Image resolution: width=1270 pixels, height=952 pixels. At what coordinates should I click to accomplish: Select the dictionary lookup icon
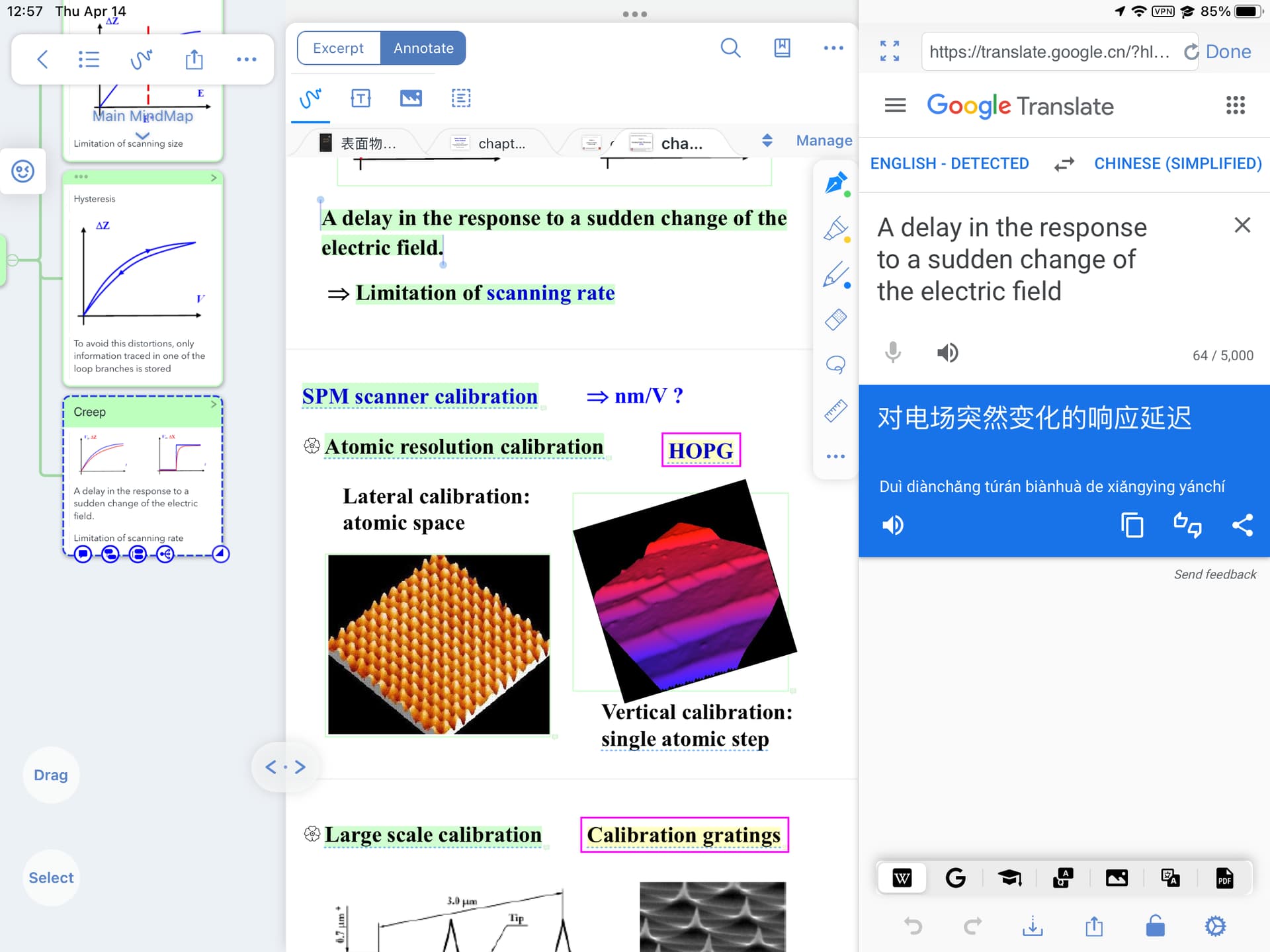1063,878
